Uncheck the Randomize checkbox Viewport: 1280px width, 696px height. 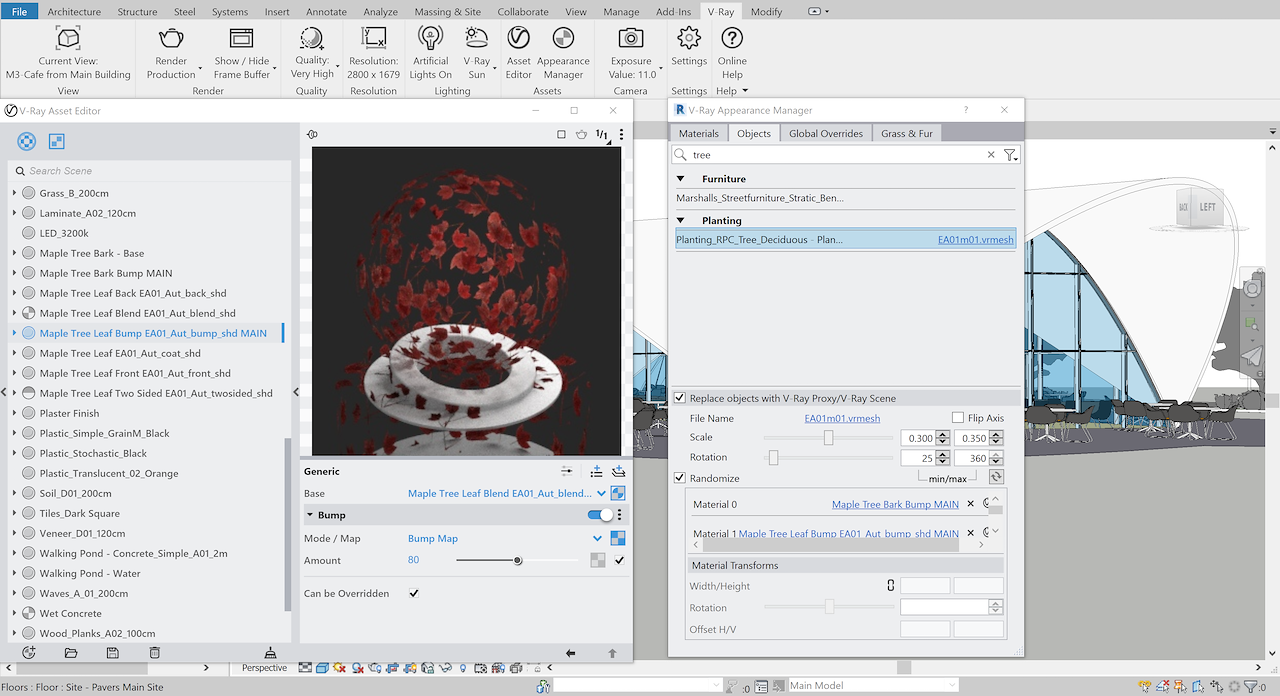pyautogui.click(x=680, y=478)
